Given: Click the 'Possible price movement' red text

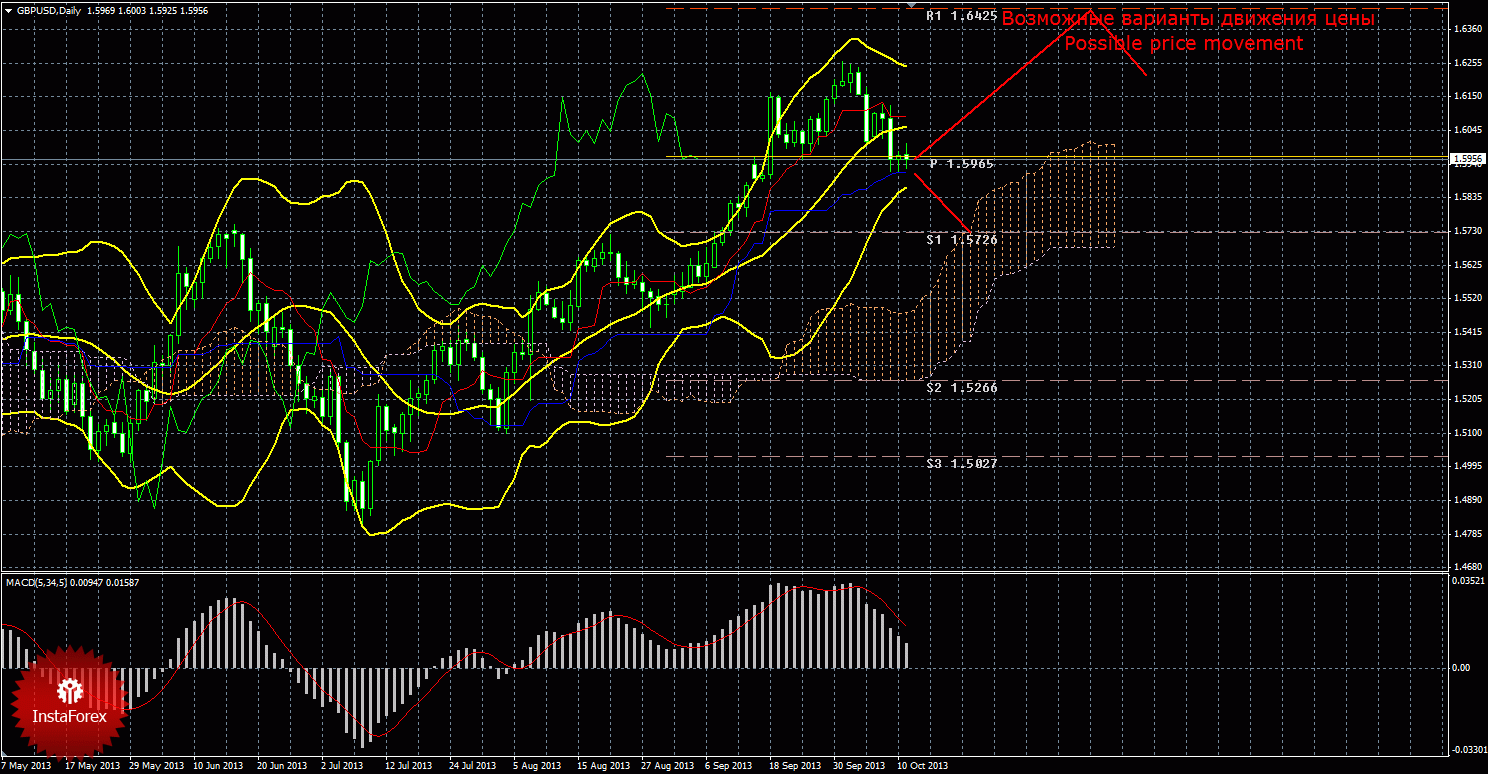Looking at the screenshot, I should pos(1182,44).
